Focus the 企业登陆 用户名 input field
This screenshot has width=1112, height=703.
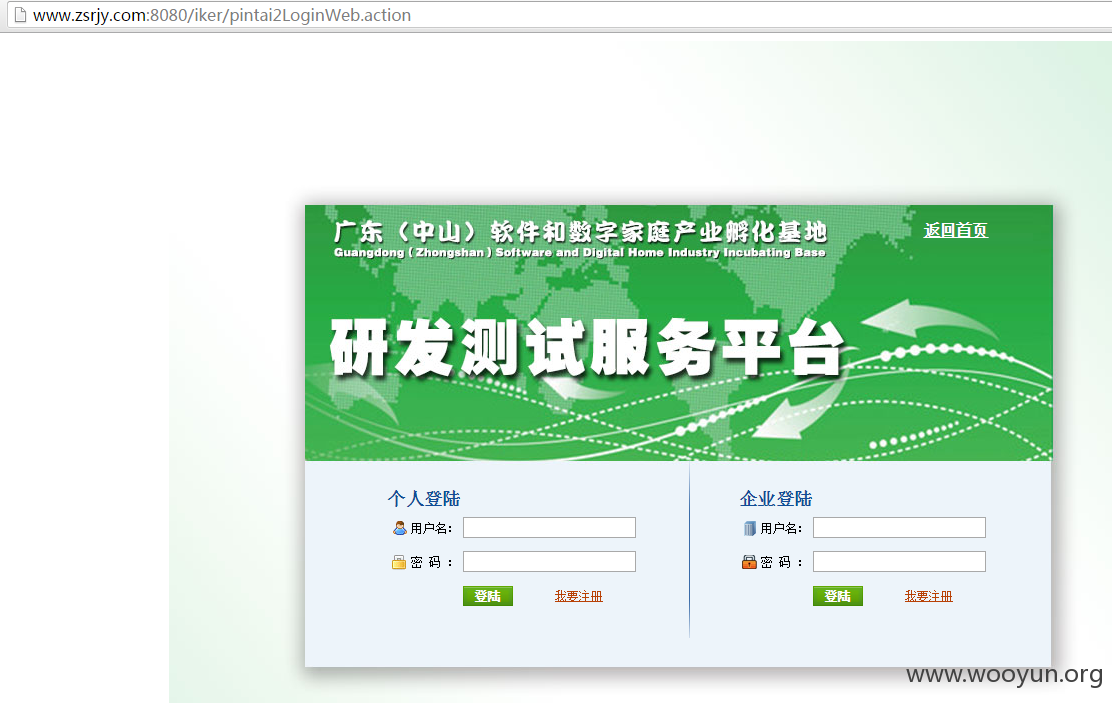899,527
